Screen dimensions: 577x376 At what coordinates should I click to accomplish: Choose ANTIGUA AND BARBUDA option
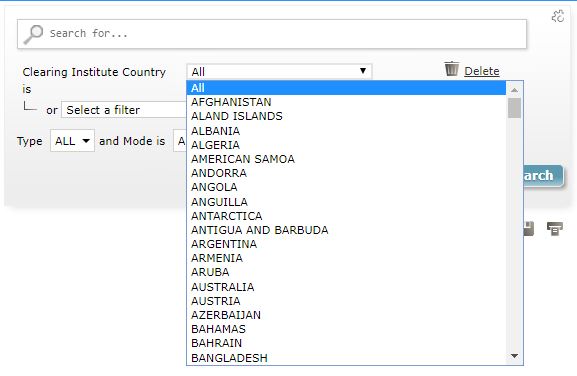346,230
